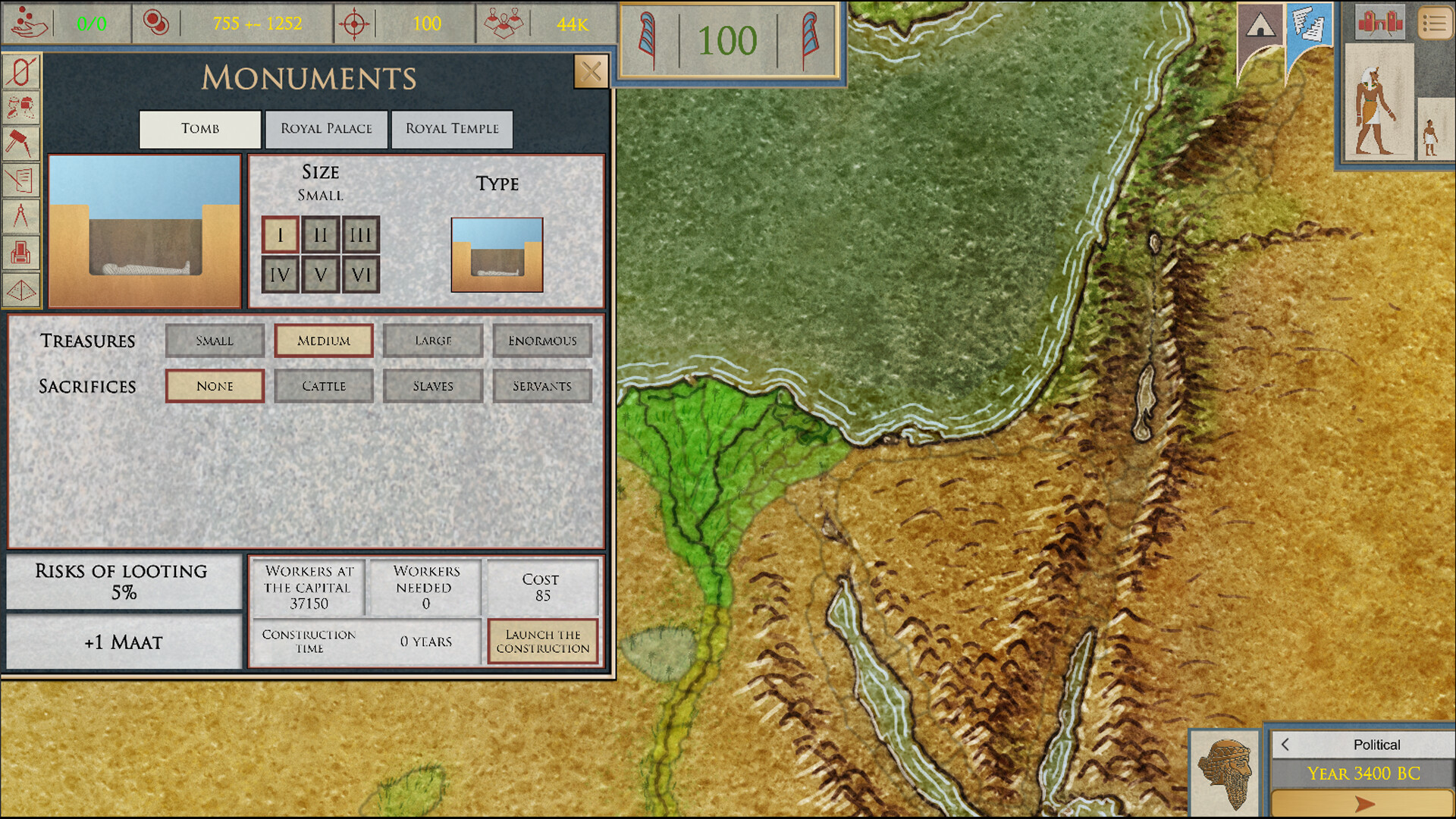Open the soldiers/units icon in the left sidebar

click(x=22, y=107)
